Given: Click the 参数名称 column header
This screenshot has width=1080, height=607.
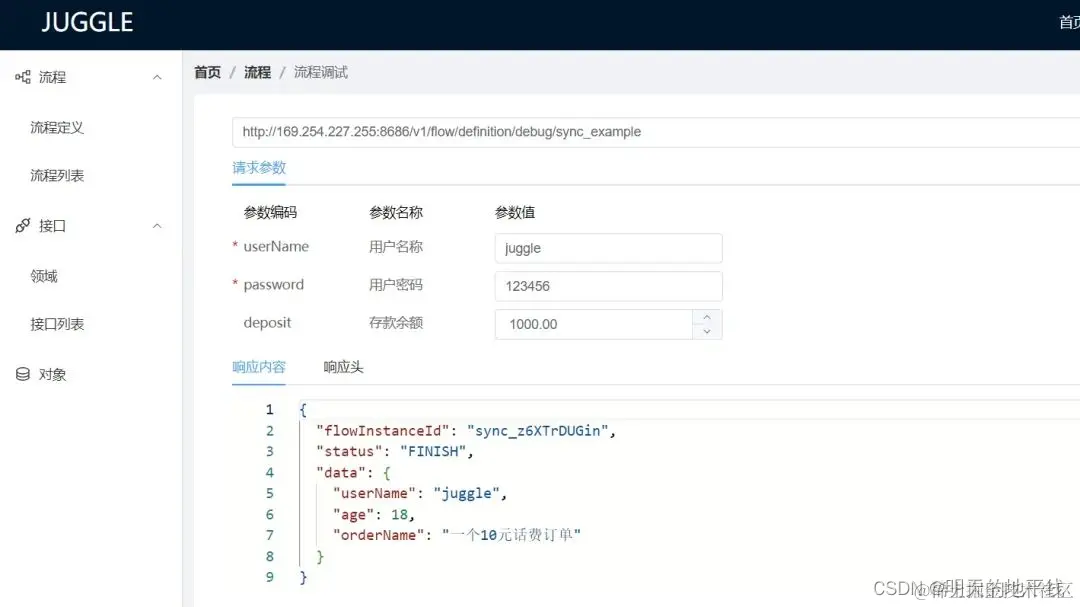Looking at the screenshot, I should pos(396,213).
